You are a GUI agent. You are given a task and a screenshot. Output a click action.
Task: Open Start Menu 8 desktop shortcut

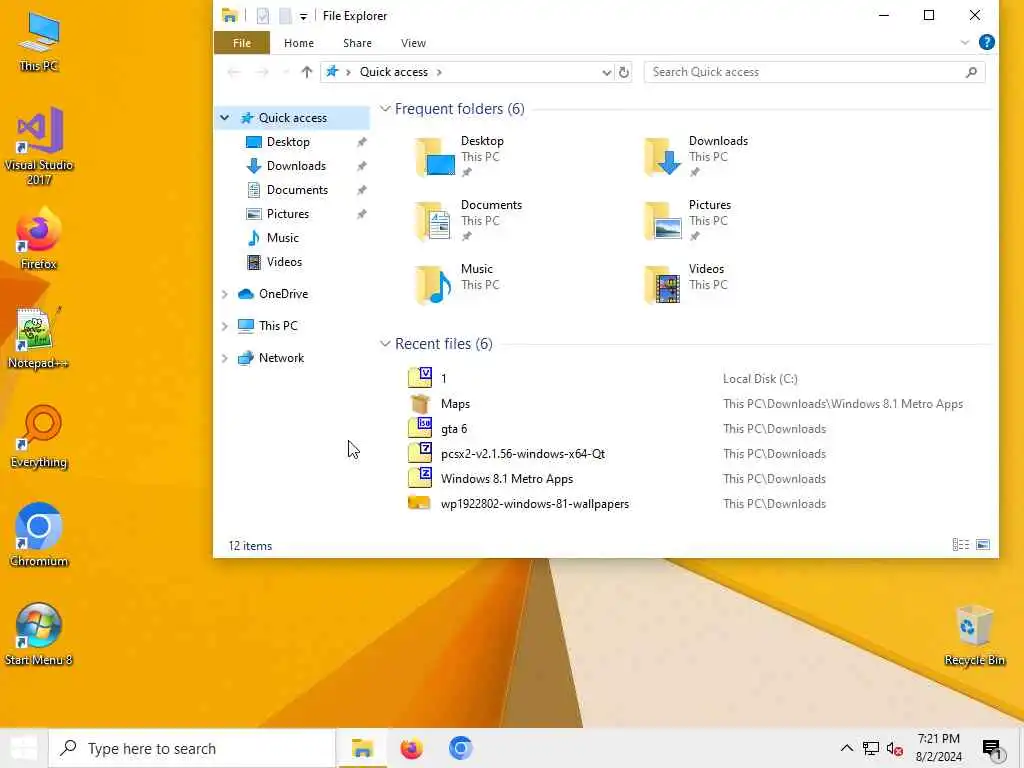click(x=39, y=634)
